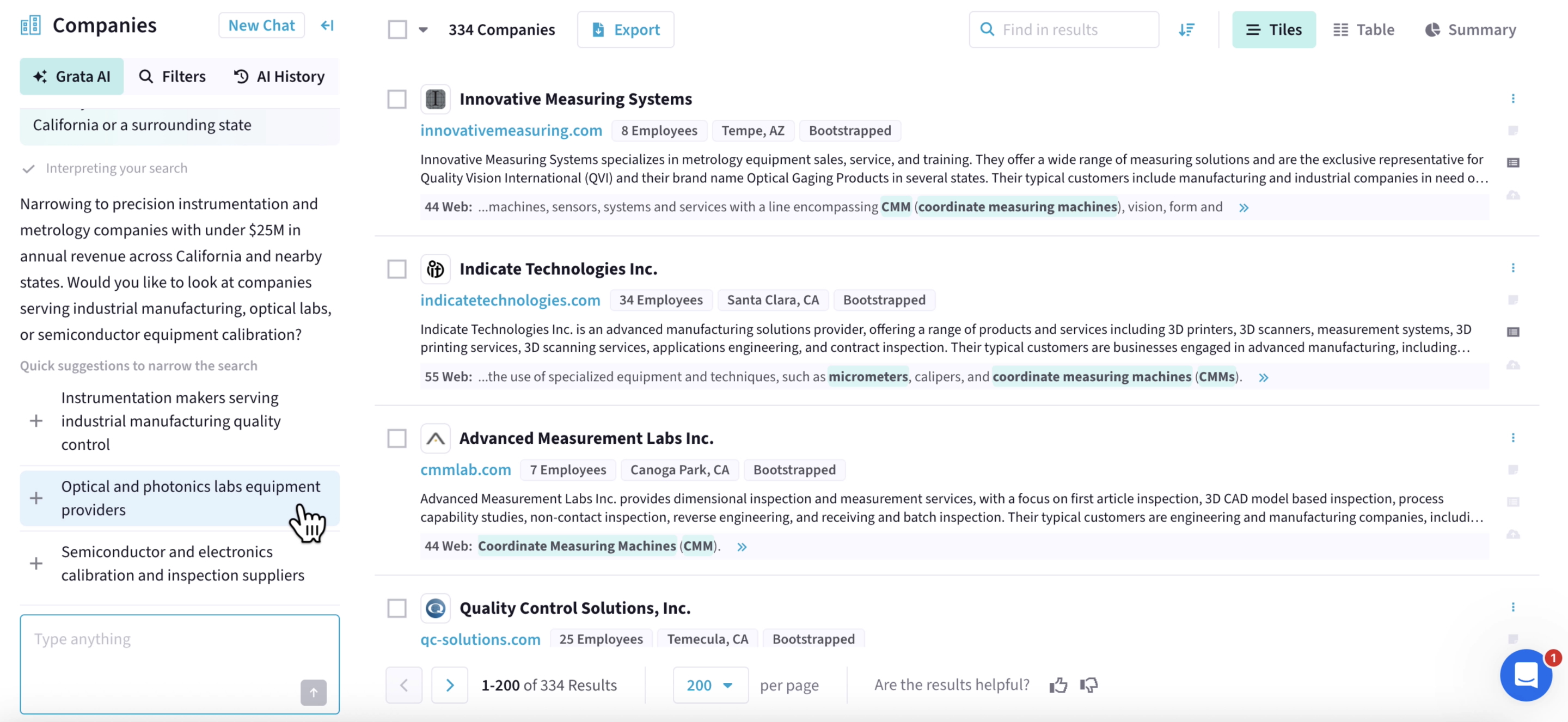
Task: Open the 200 per page dropdown
Action: 710,685
